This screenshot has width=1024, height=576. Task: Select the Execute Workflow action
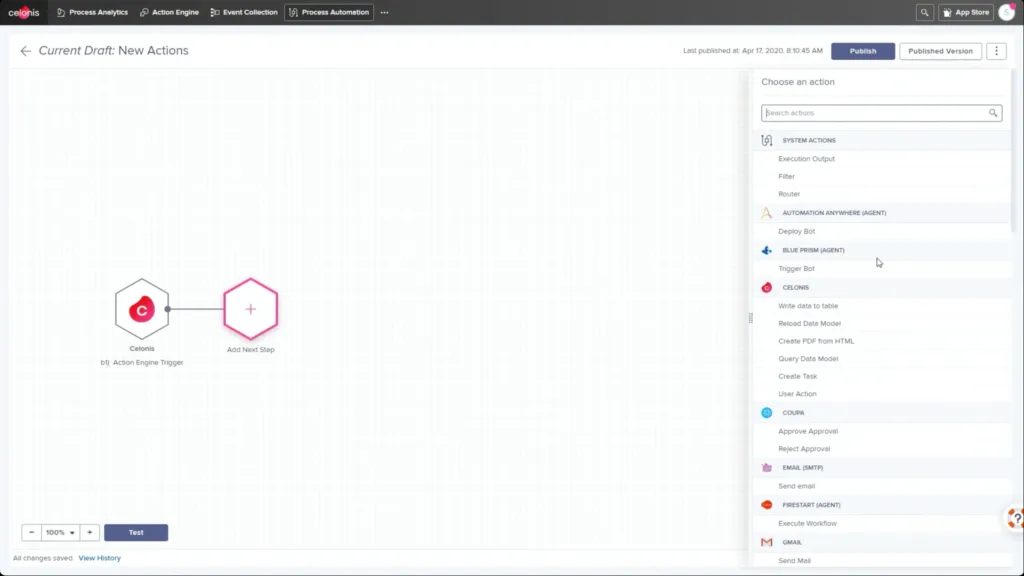[x=807, y=523]
